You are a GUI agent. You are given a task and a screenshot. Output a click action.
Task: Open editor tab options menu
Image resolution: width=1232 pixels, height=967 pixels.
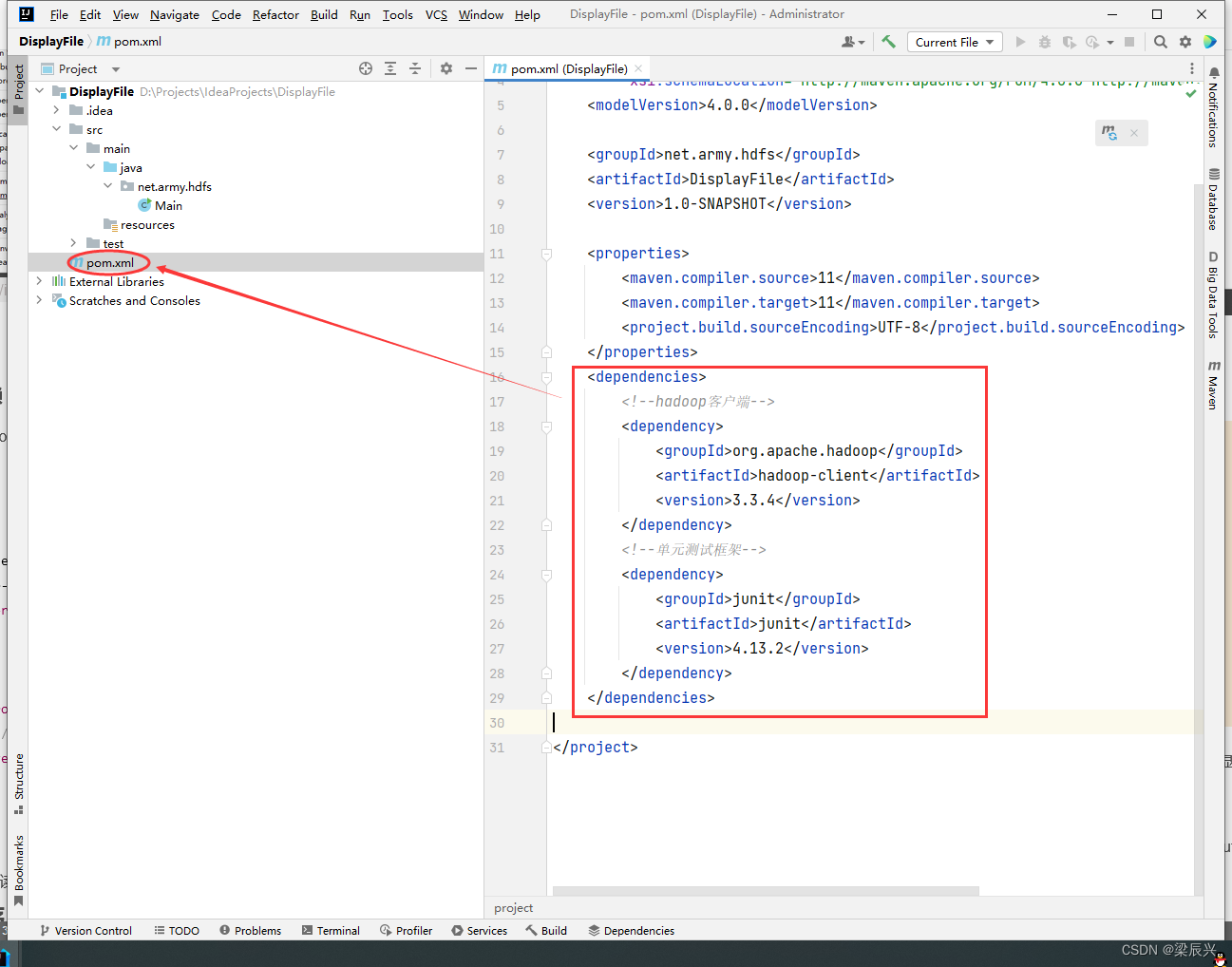[1192, 68]
